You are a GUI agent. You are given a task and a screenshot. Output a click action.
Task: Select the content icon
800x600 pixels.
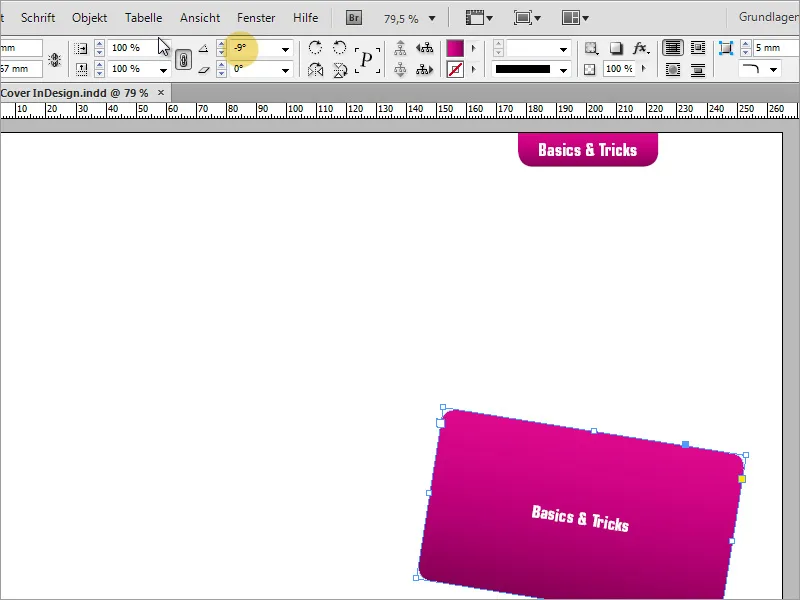[400, 69]
